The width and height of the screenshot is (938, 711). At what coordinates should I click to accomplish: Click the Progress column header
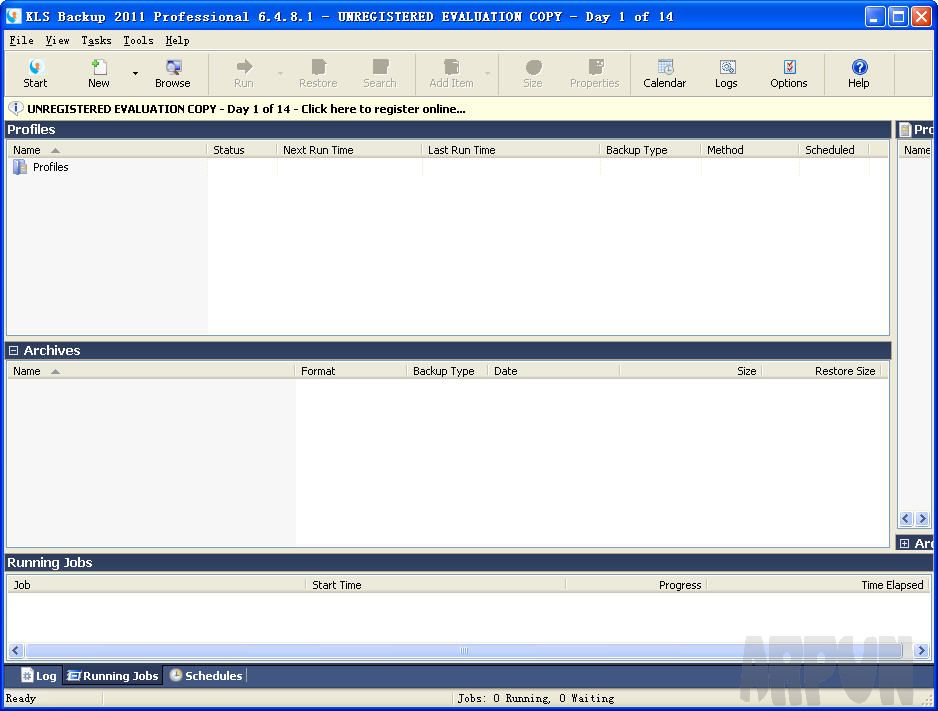tap(636, 585)
